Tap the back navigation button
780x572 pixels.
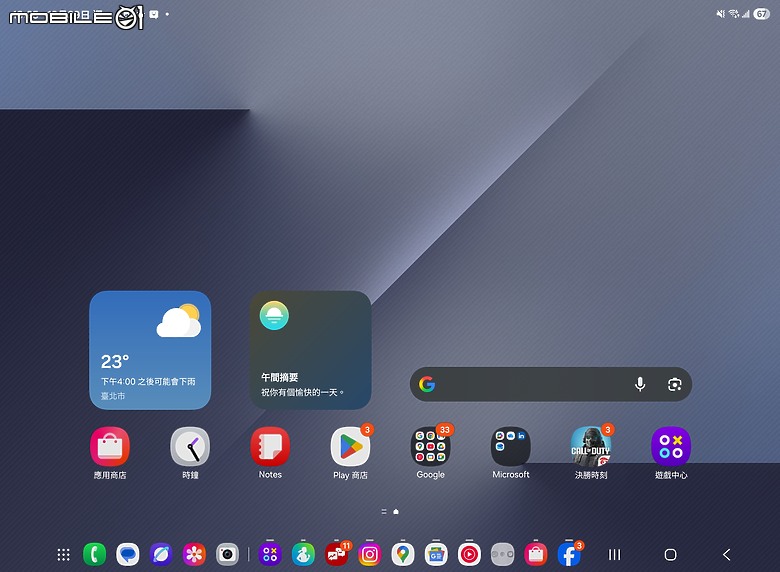coord(727,555)
